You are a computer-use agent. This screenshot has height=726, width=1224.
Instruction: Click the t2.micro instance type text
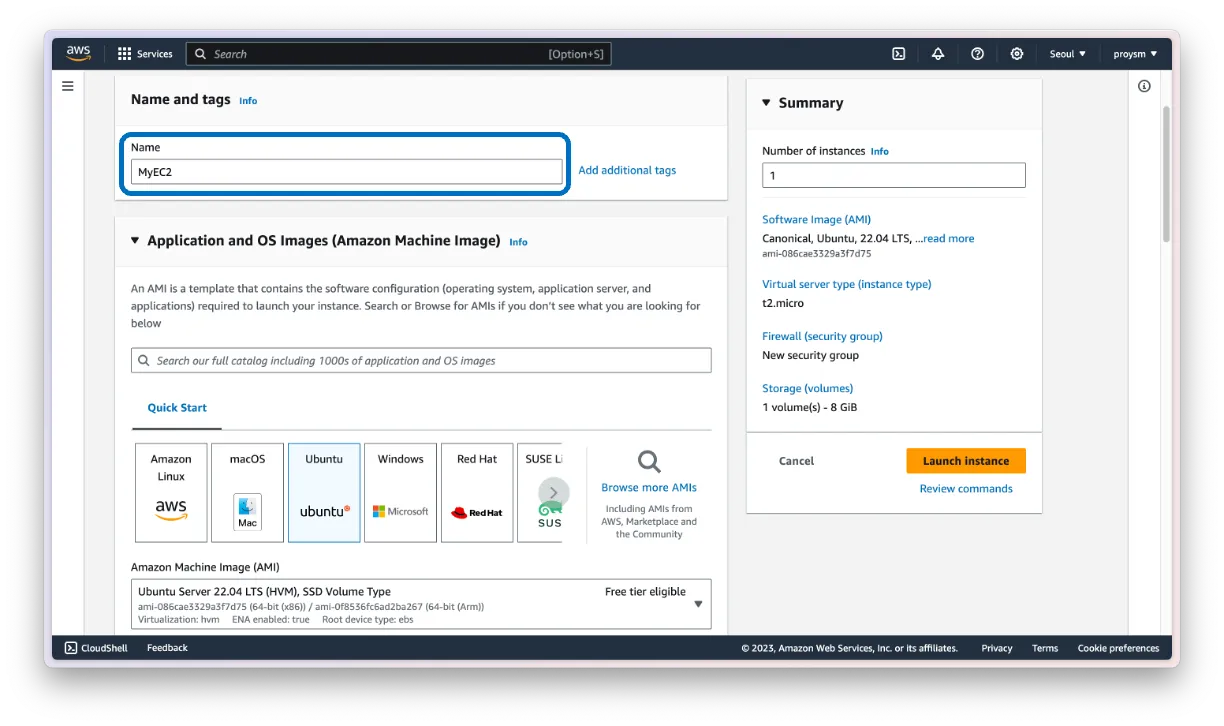[783, 303]
